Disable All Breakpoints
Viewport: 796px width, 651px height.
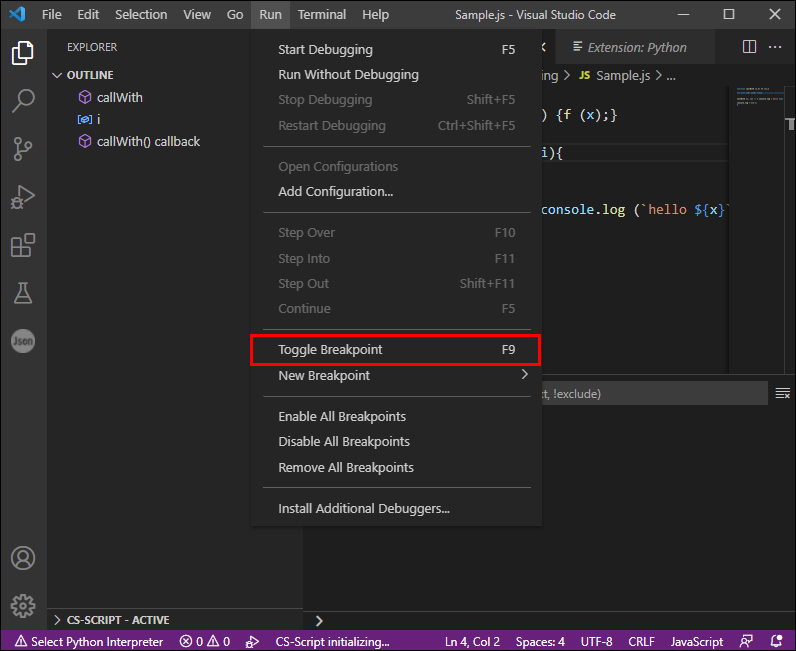(x=396, y=442)
